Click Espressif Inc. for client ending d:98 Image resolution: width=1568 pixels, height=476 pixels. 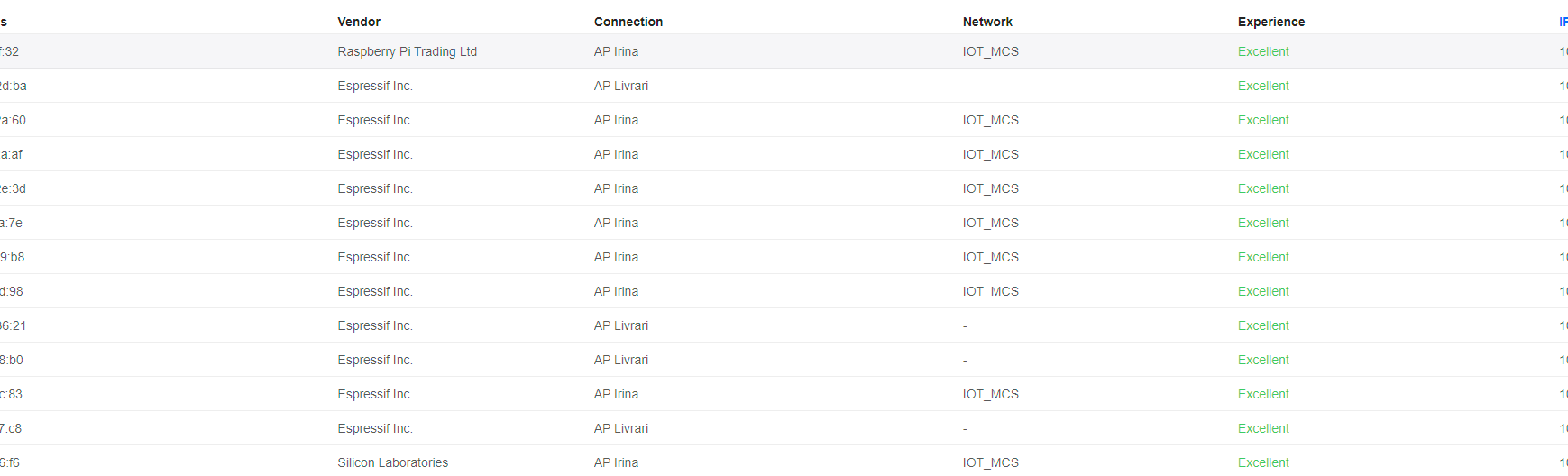[375, 291]
